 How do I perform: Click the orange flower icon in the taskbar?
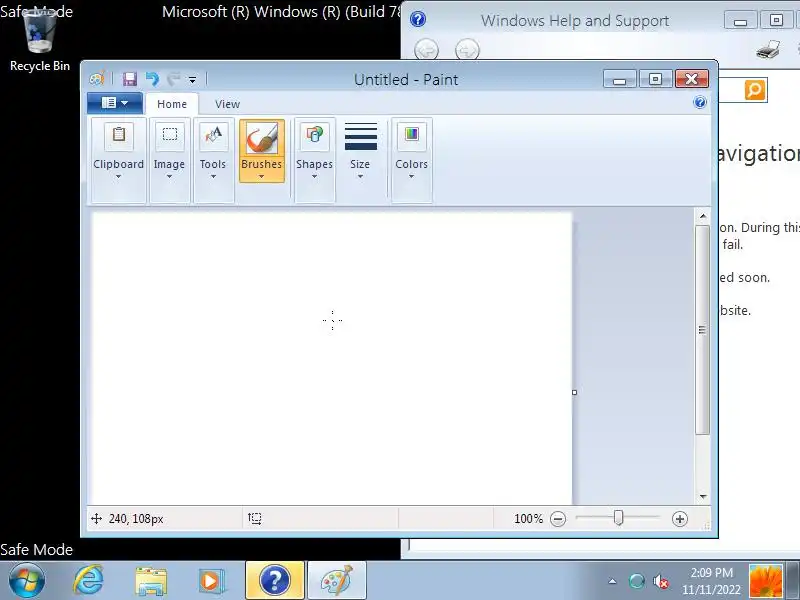(x=765, y=581)
